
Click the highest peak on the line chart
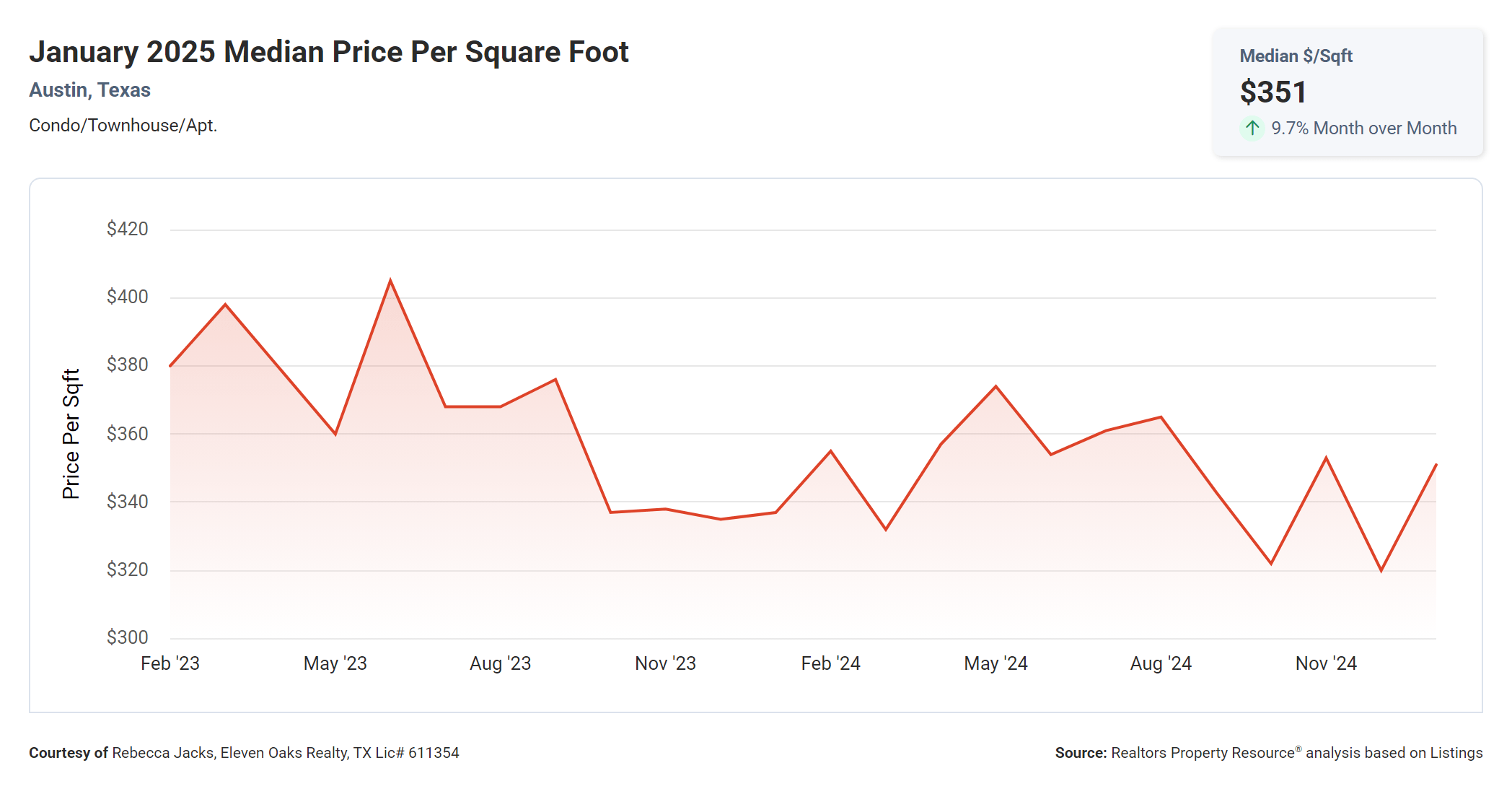[x=390, y=280]
